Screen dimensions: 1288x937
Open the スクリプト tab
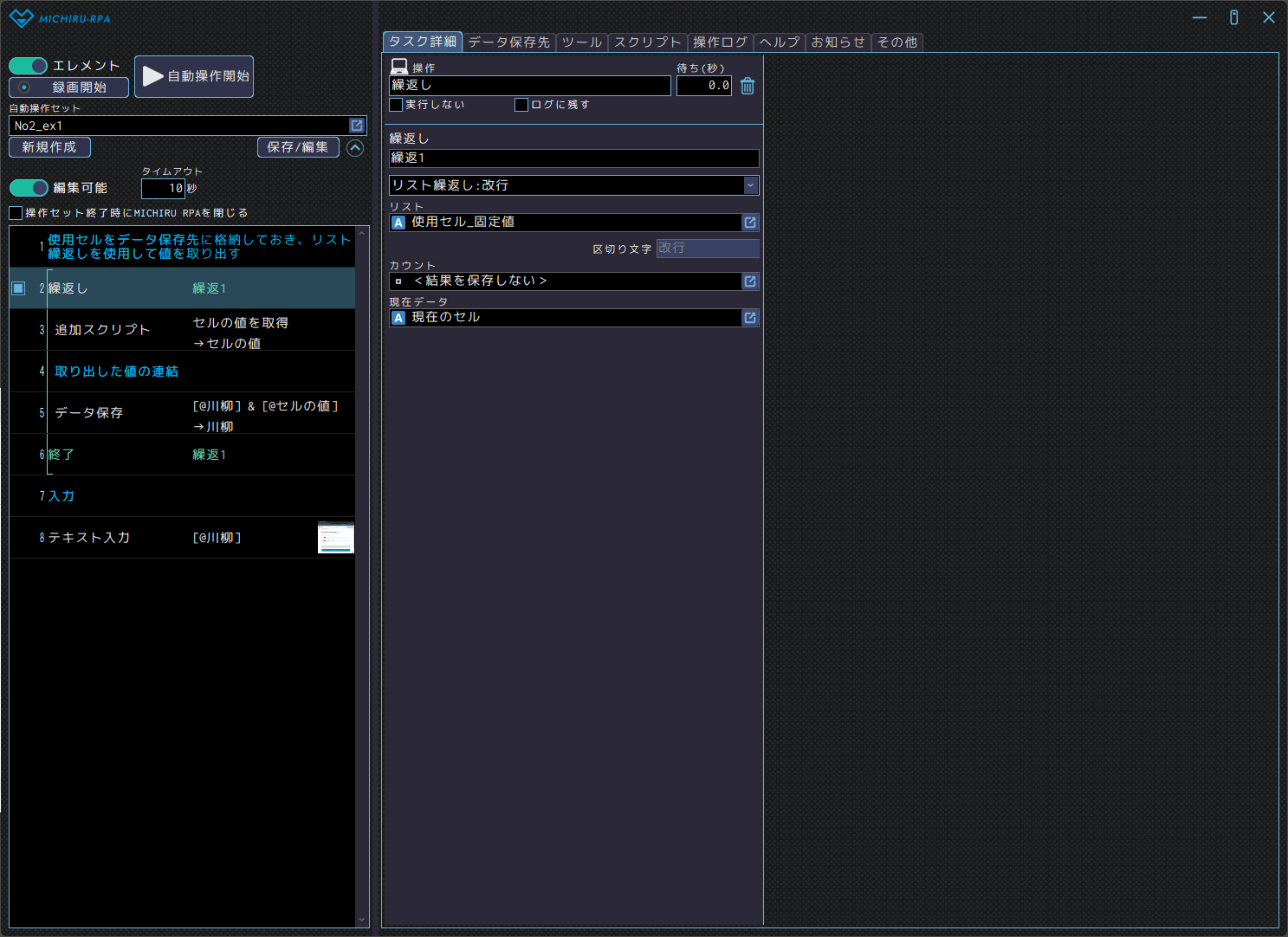[647, 42]
